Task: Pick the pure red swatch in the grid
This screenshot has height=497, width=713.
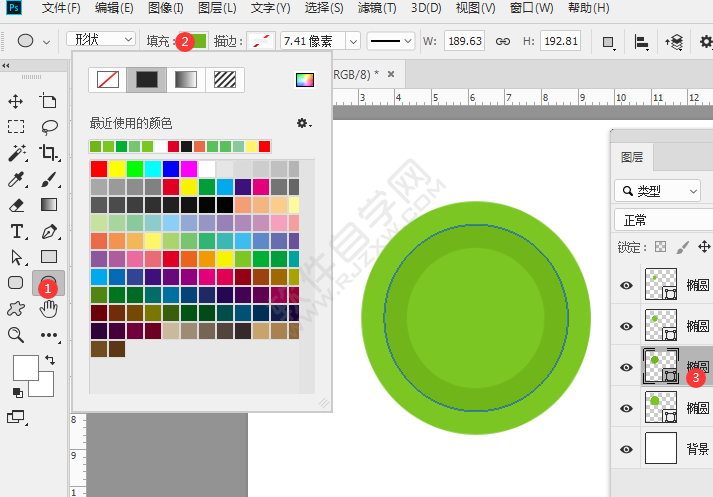Action: tap(98, 168)
